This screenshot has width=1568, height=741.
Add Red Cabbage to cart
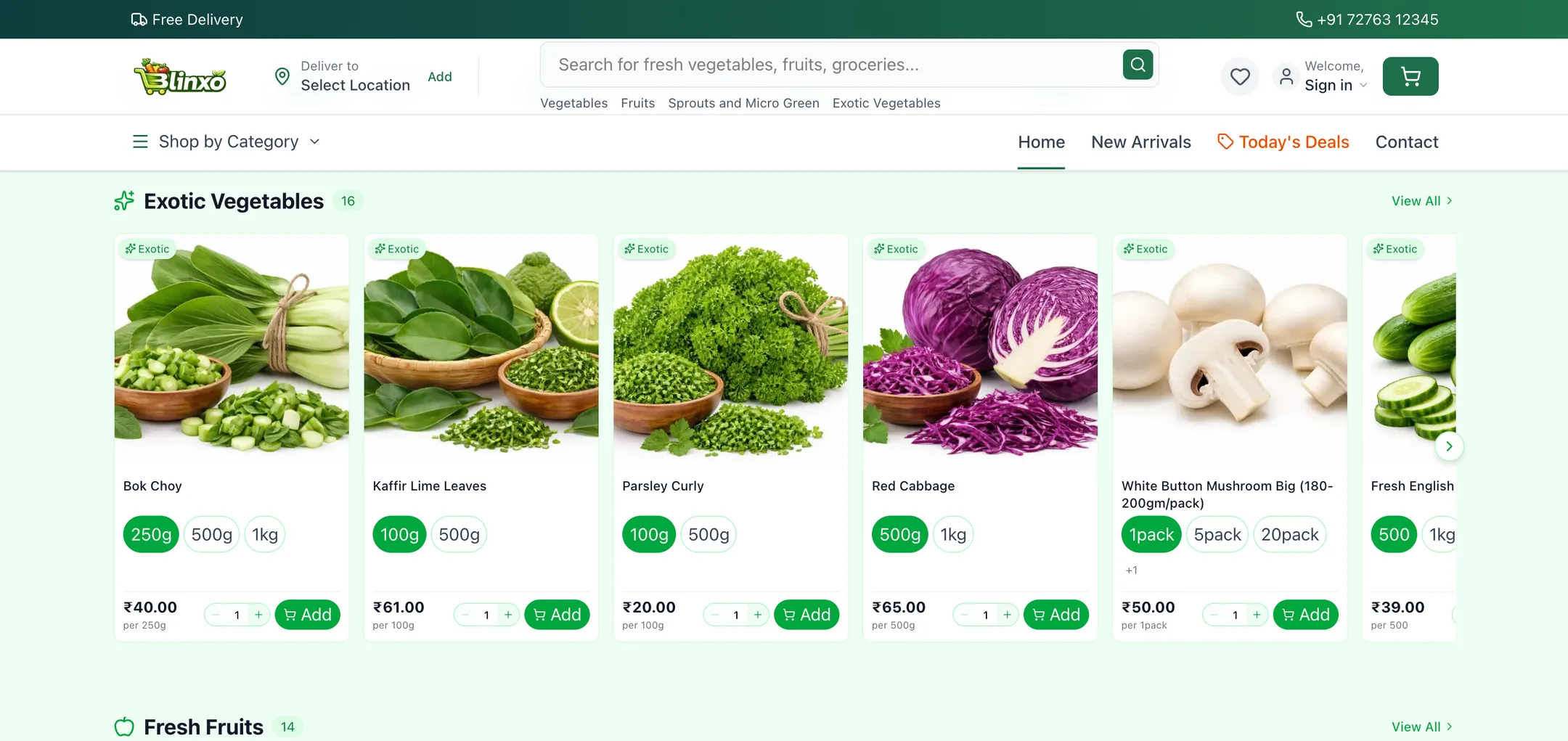click(x=1056, y=615)
